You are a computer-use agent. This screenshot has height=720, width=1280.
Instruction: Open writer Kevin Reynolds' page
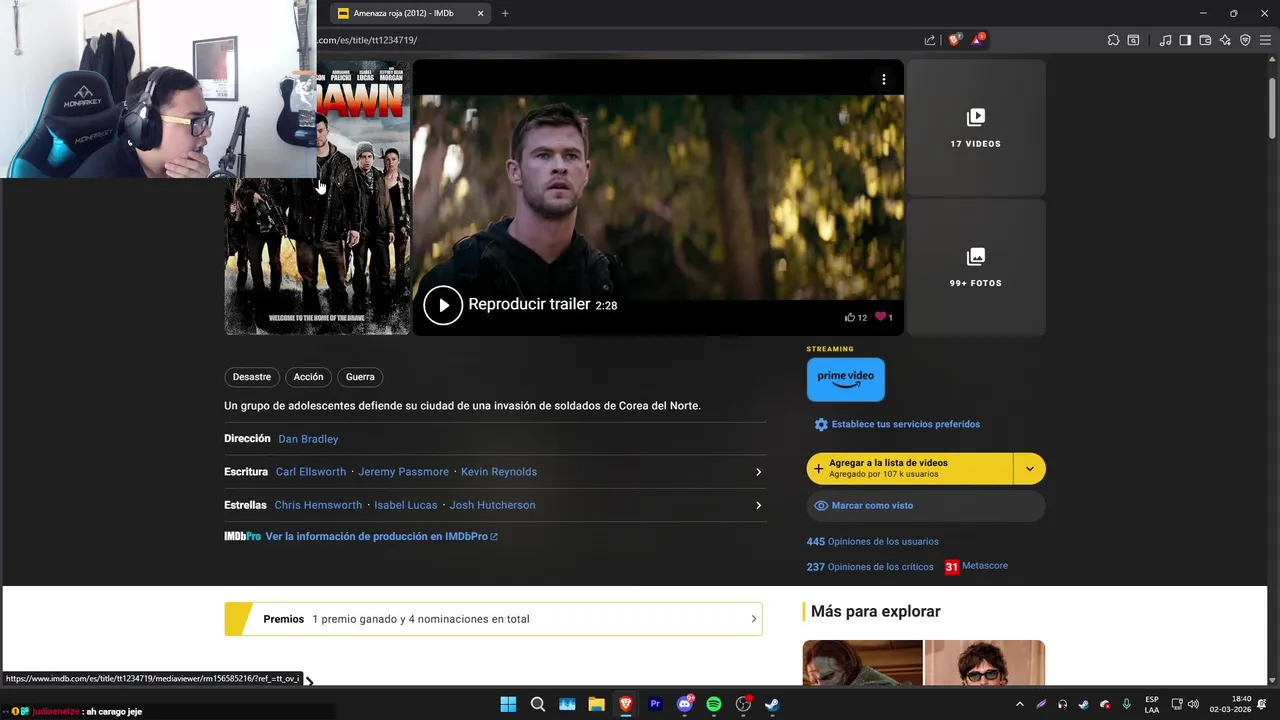point(499,472)
